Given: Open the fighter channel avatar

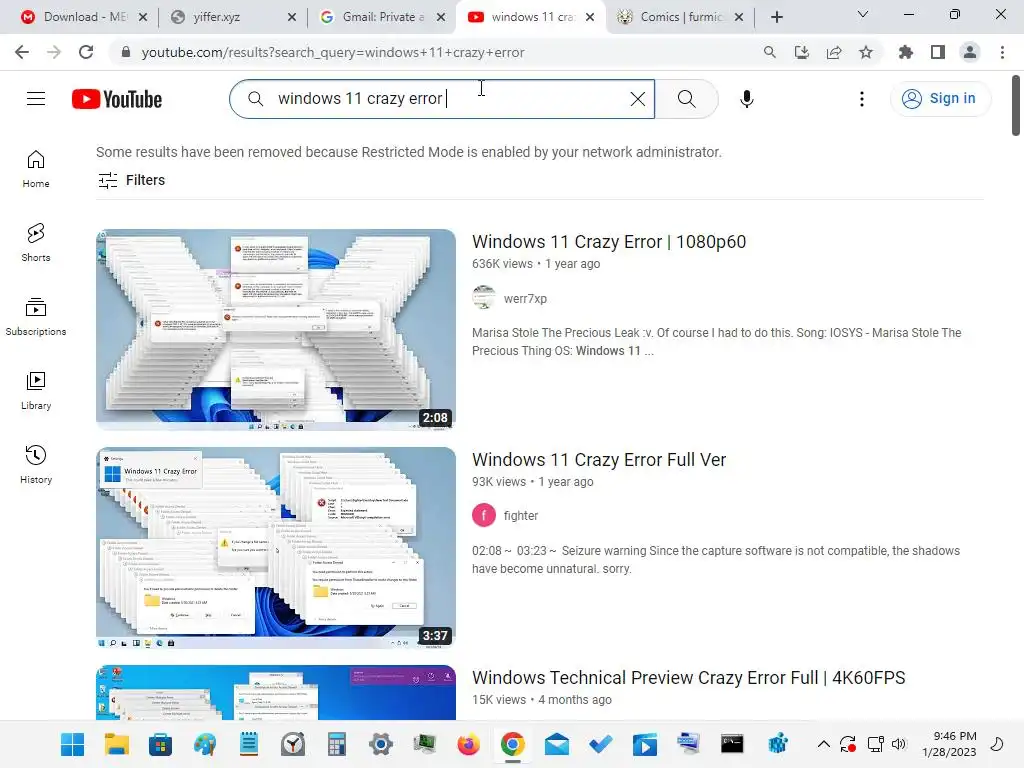Looking at the screenshot, I should click(x=484, y=515).
